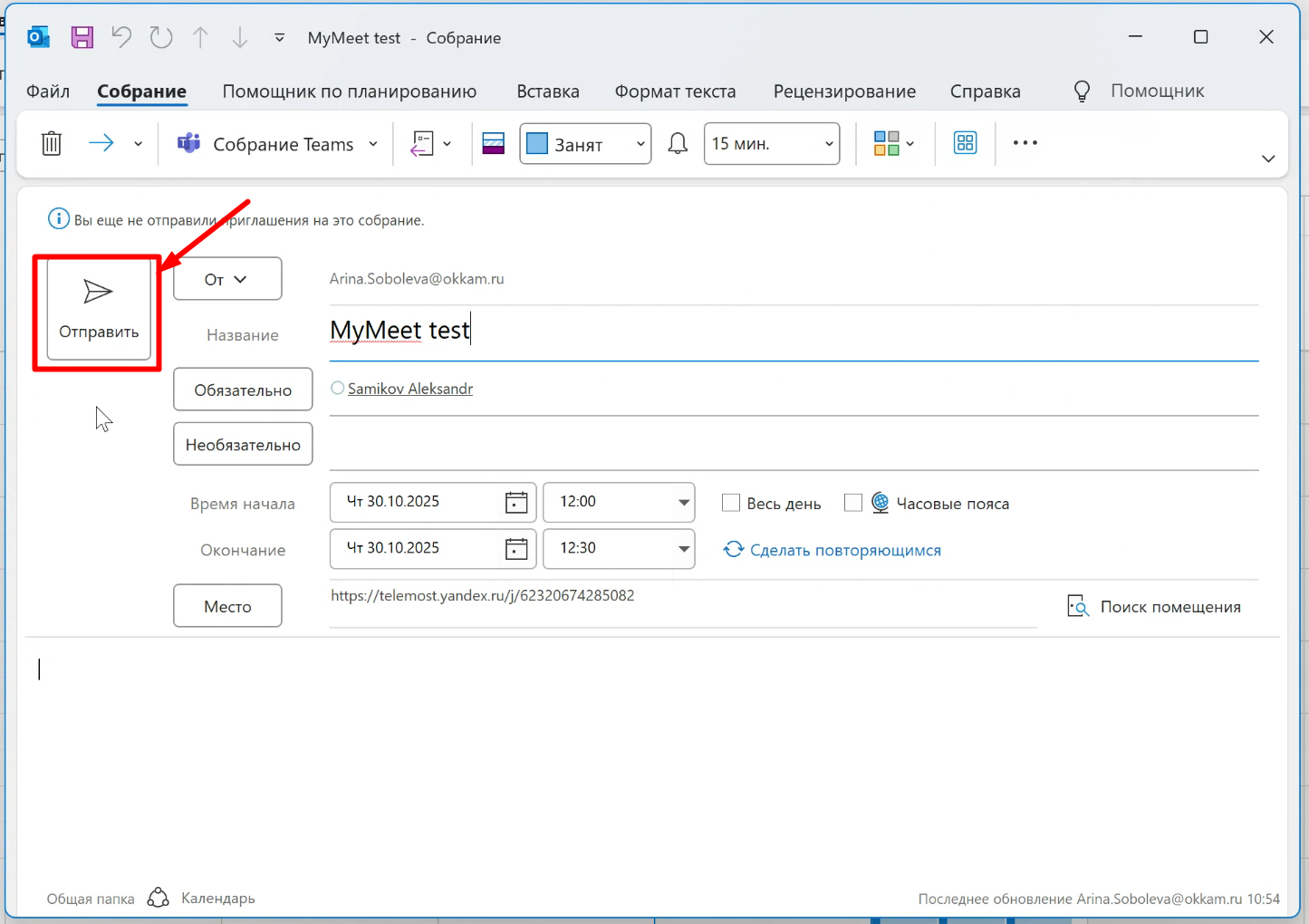Click the forward arrow icon in ribbon

(x=101, y=143)
